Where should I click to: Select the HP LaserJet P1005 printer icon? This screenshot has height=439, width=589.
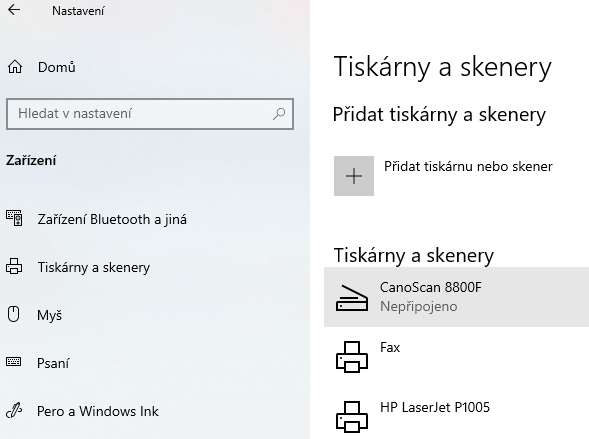point(352,417)
